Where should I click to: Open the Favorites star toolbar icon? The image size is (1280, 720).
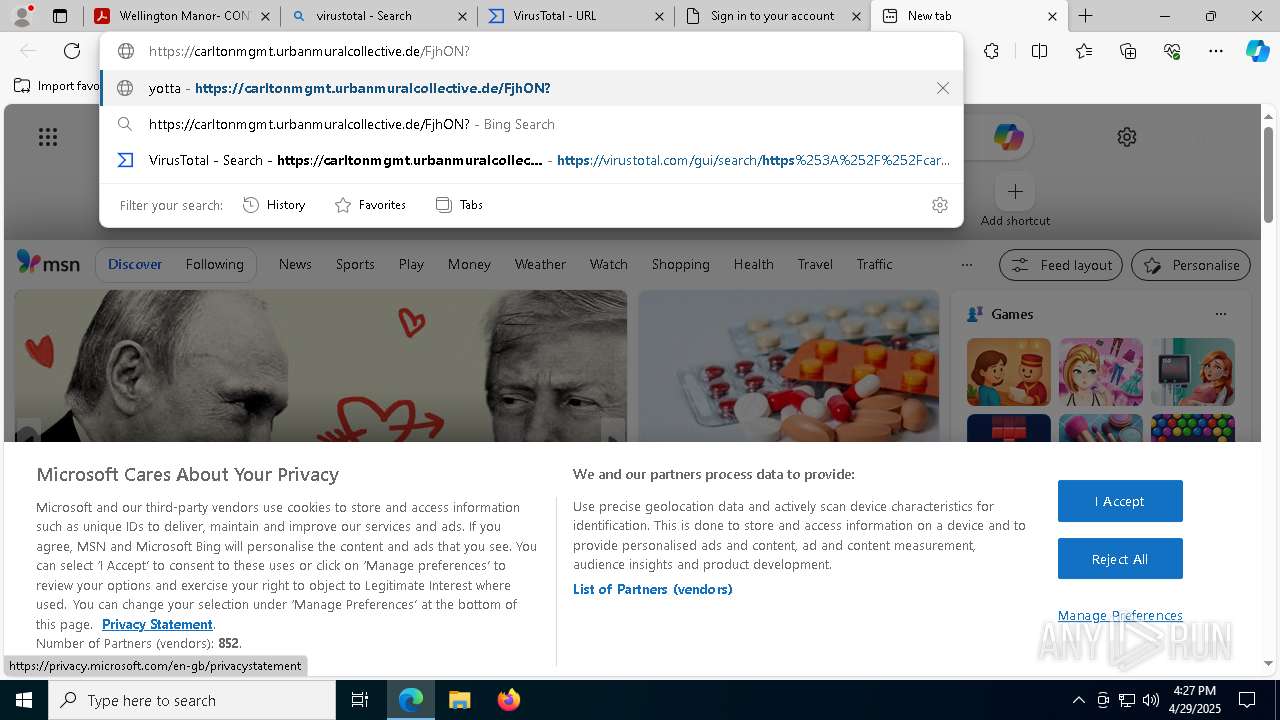tap(1084, 51)
